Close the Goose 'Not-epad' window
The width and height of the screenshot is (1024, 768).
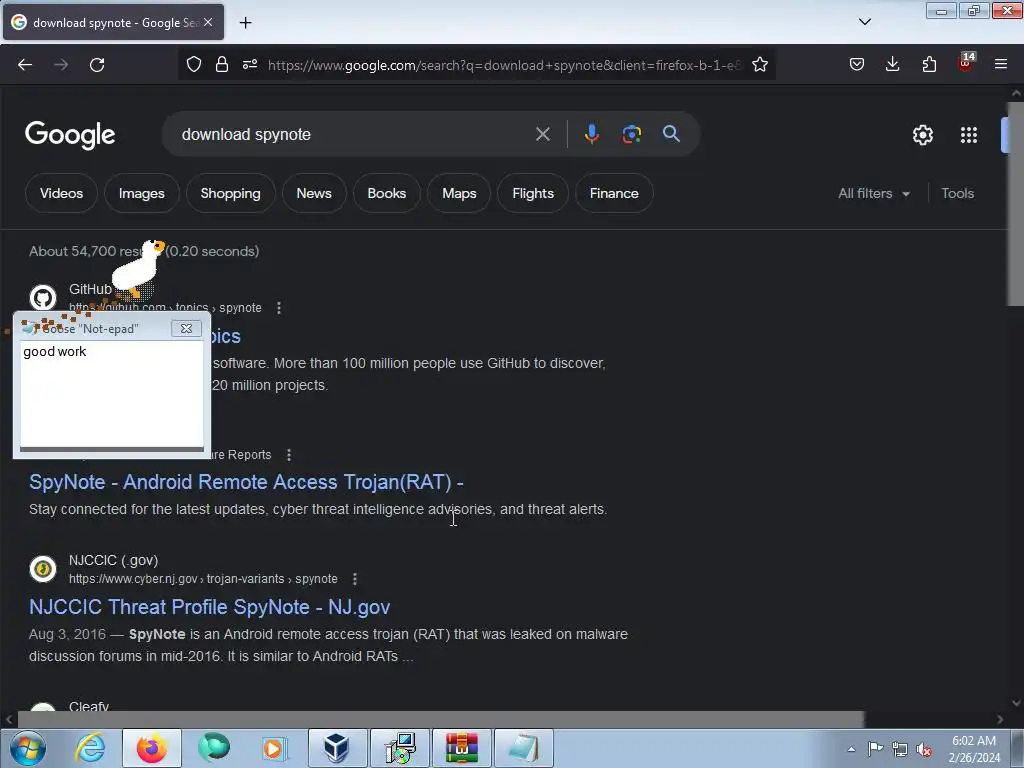[x=186, y=328]
